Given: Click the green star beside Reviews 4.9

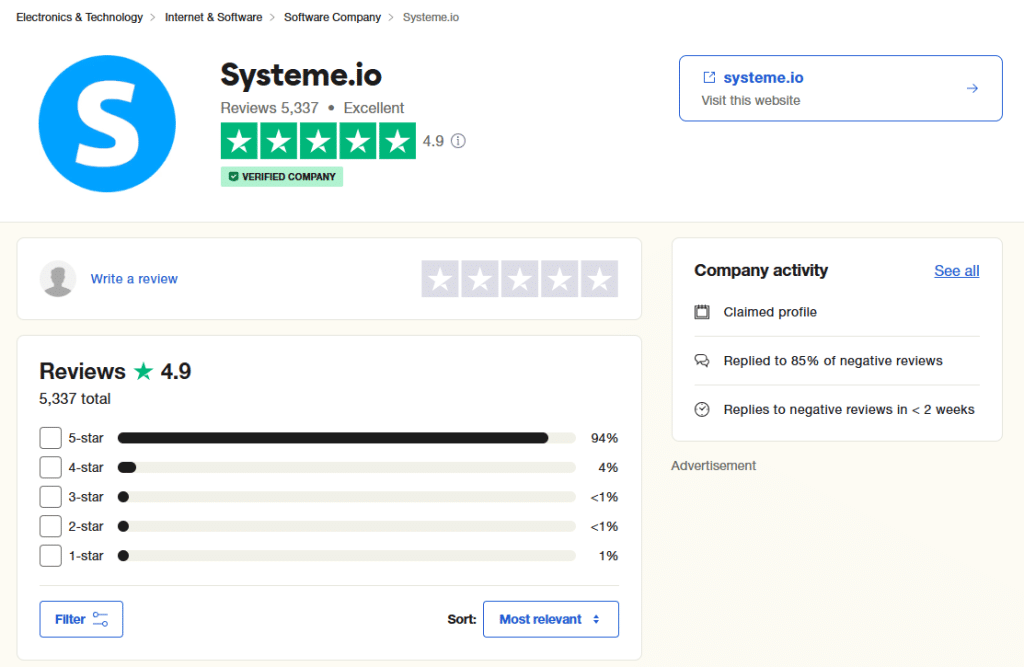Looking at the screenshot, I should pyautogui.click(x=143, y=371).
